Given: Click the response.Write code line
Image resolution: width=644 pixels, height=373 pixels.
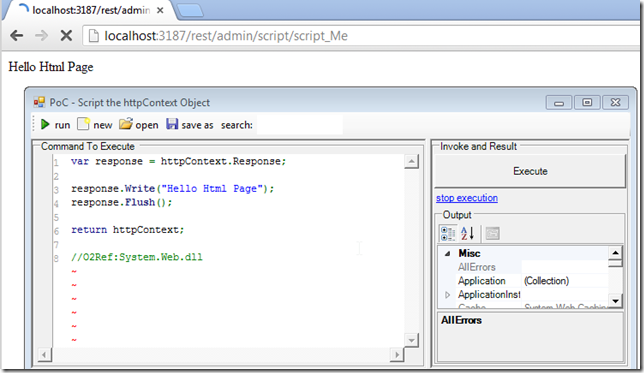Looking at the screenshot, I should click(172, 189).
